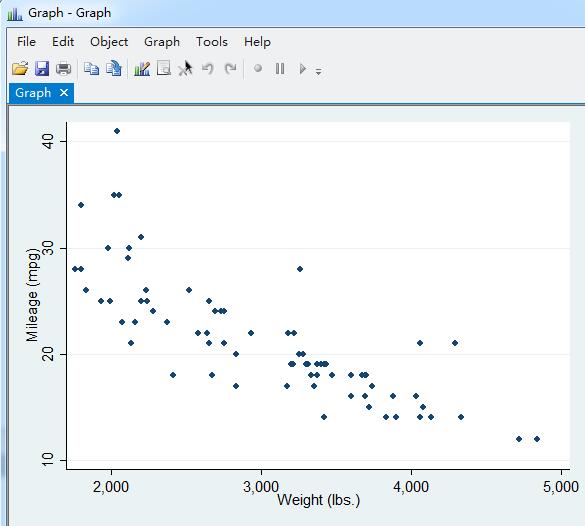Open the Help menu
585x526 pixels.
click(x=257, y=42)
